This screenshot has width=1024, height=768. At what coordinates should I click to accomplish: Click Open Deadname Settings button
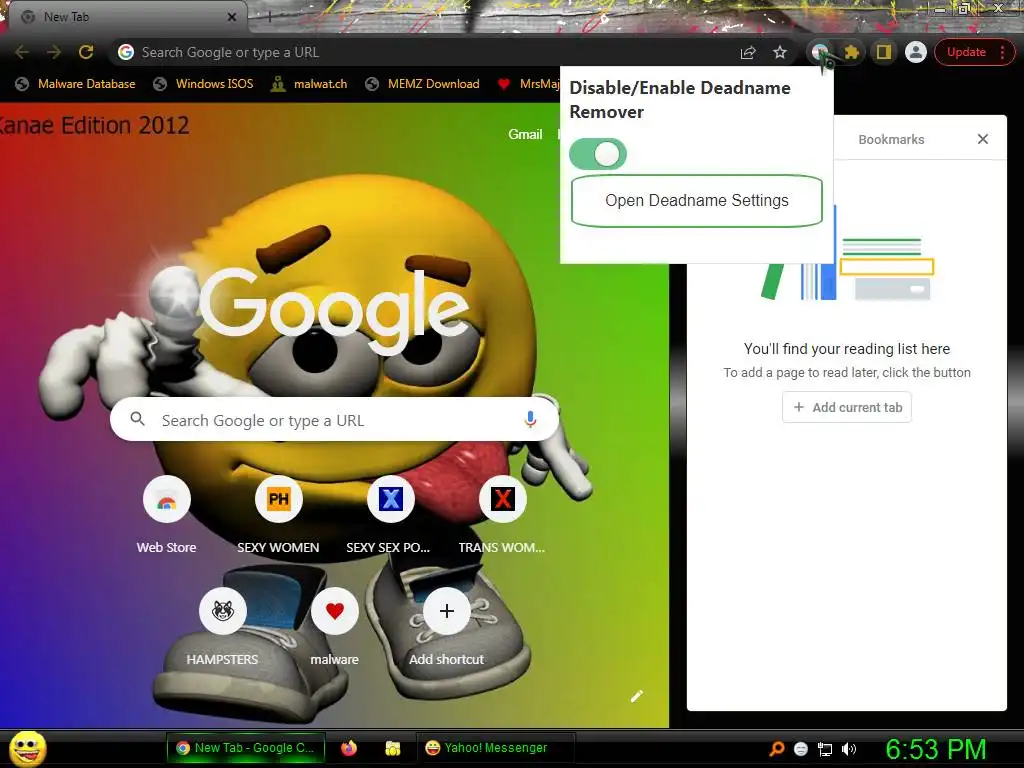pyautogui.click(x=697, y=200)
